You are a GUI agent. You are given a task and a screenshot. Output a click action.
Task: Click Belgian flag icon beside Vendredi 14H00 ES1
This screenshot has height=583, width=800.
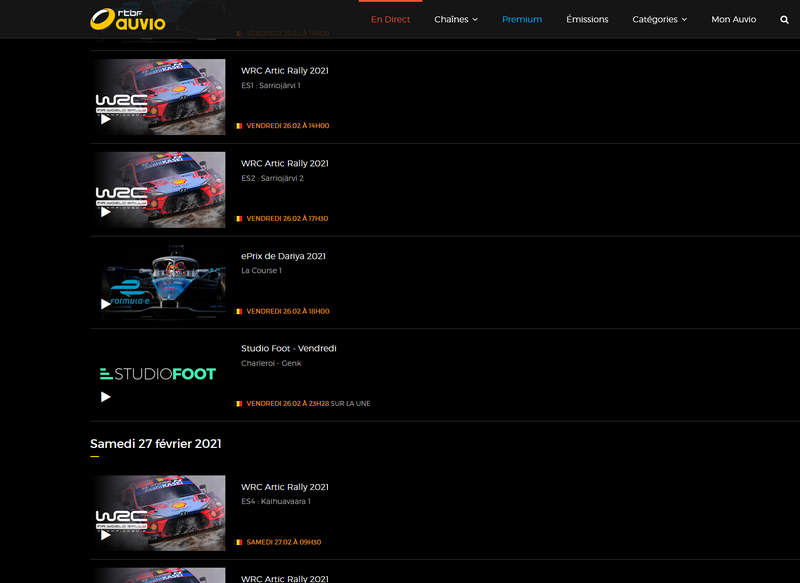(x=238, y=126)
